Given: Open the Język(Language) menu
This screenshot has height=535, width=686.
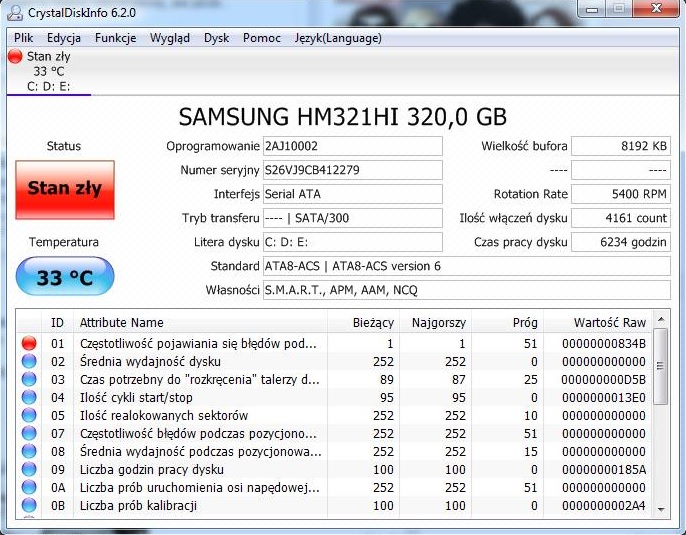Looking at the screenshot, I should coord(338,38).
